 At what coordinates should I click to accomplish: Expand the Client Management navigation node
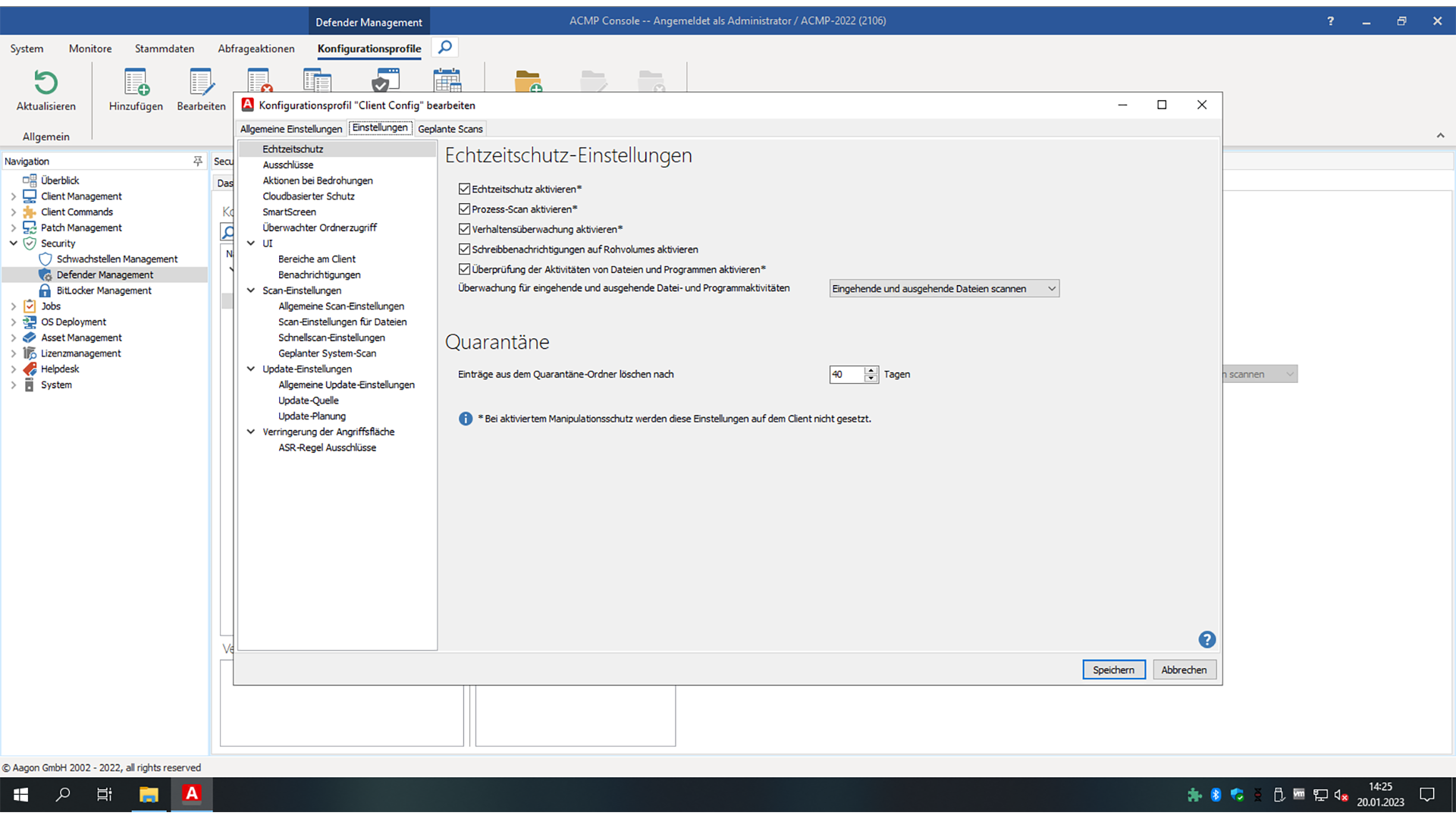point(13,196)
